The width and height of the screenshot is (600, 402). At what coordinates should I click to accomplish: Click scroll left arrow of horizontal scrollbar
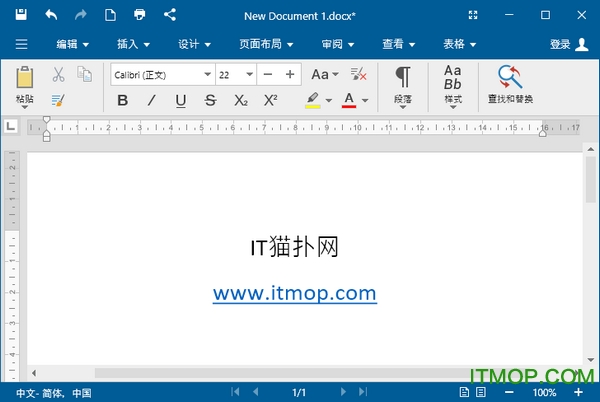(34, 373)
